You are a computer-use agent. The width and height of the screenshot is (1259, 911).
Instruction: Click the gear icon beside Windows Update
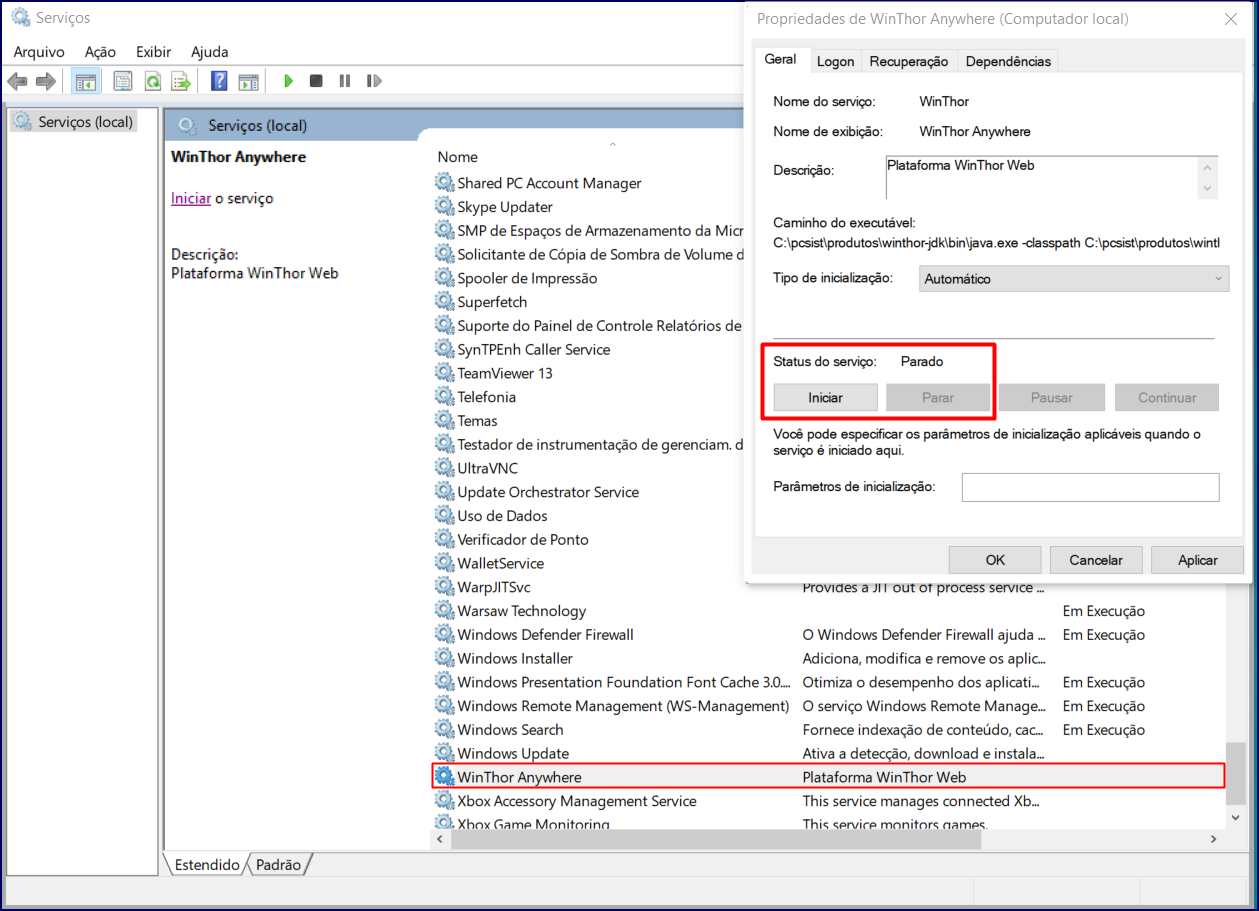tap(444, 752)
